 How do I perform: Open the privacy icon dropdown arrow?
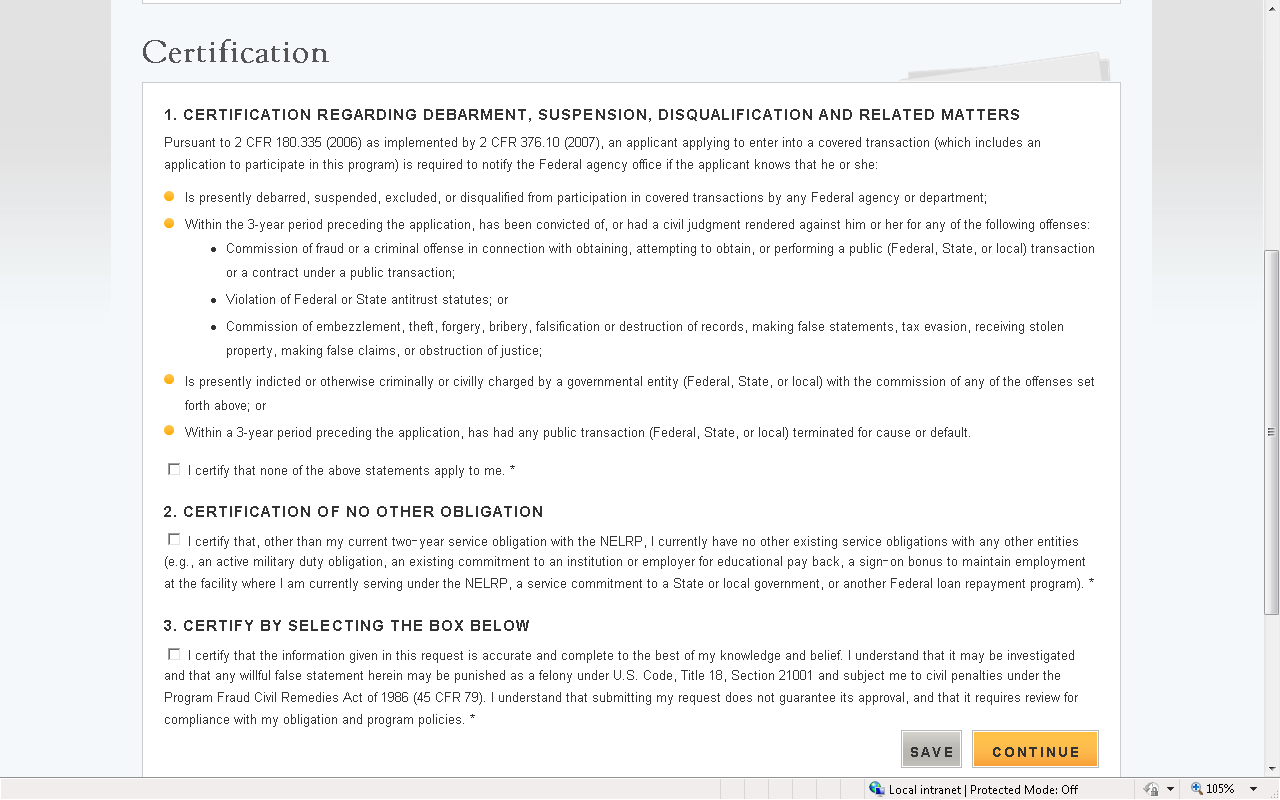click(x=1170, y=789)
